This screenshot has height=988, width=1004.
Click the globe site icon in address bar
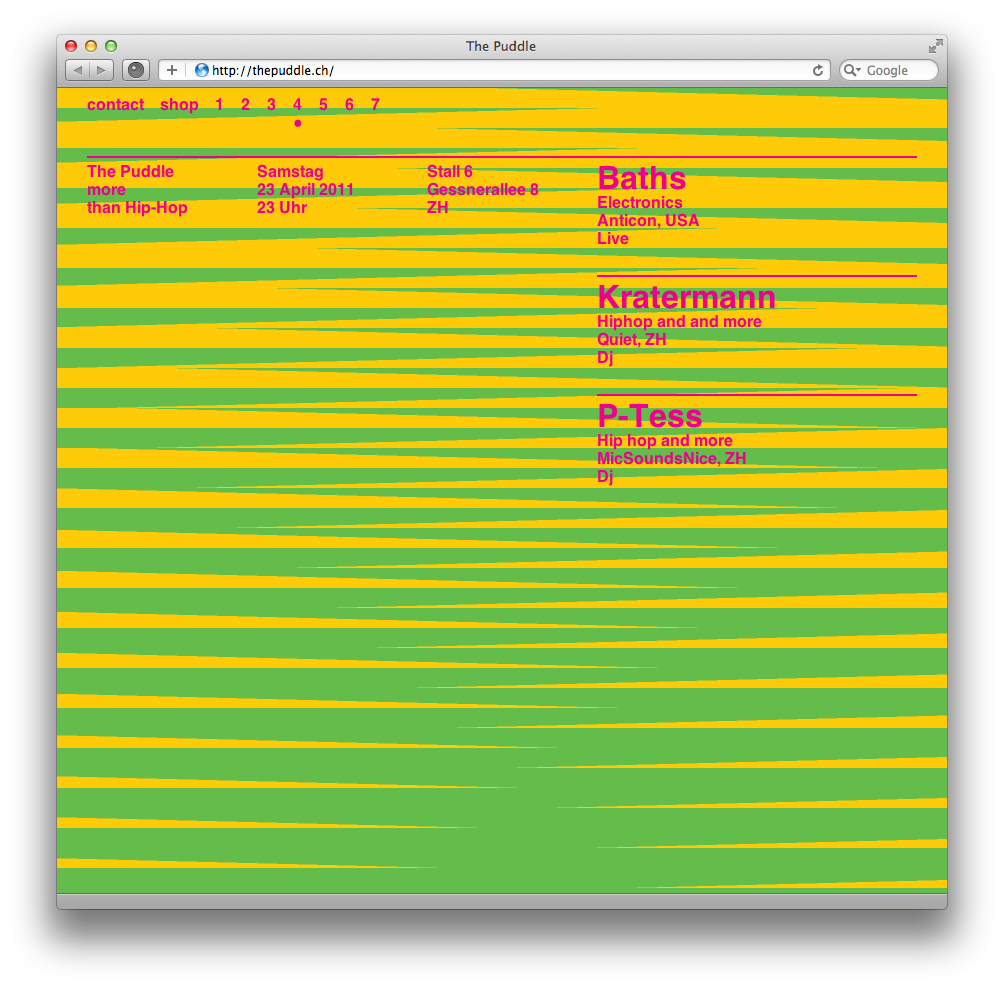pyautogui.click(x=201, y=70)
